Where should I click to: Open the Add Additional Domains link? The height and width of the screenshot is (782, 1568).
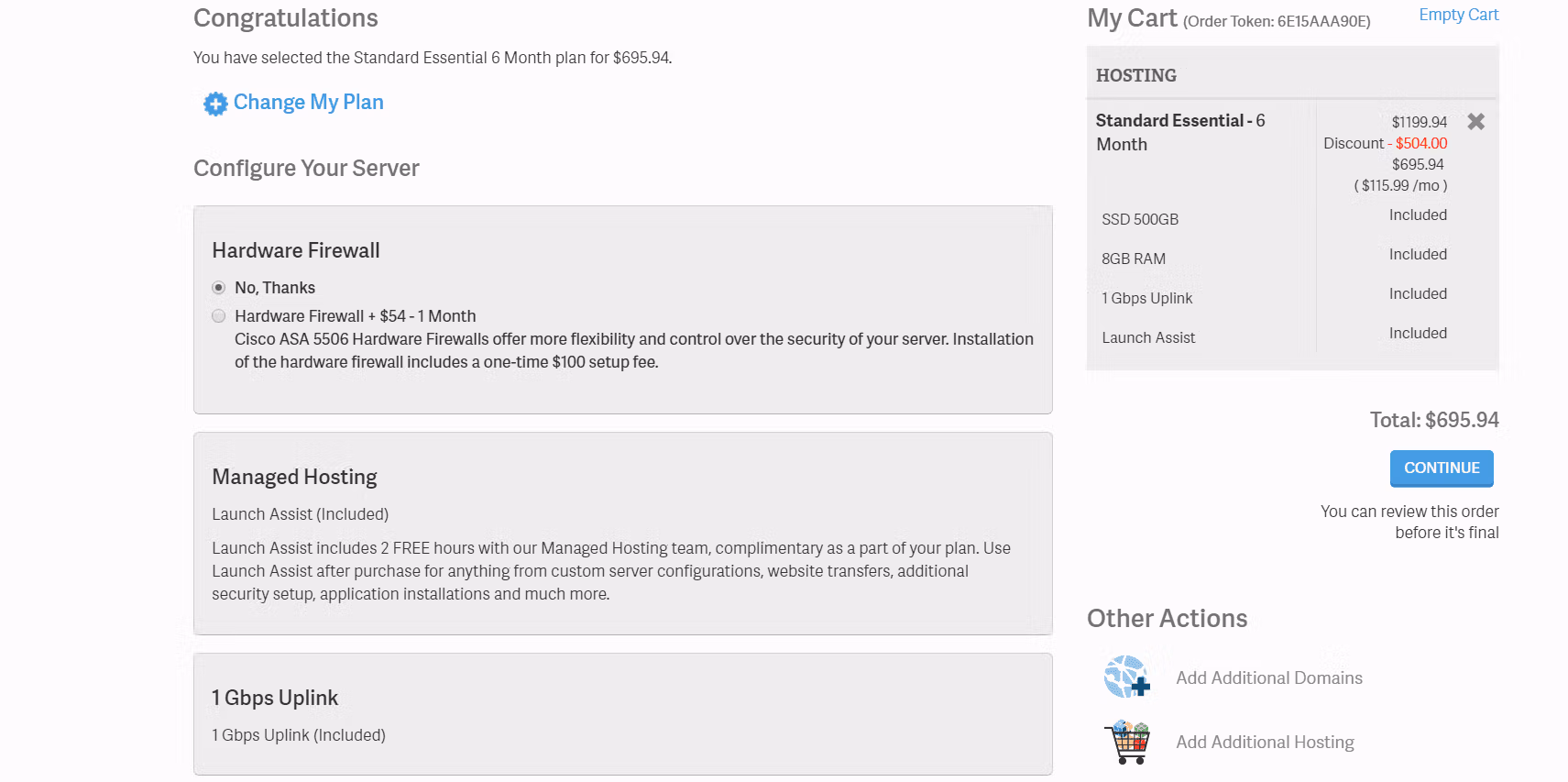tap(1268, 677)
